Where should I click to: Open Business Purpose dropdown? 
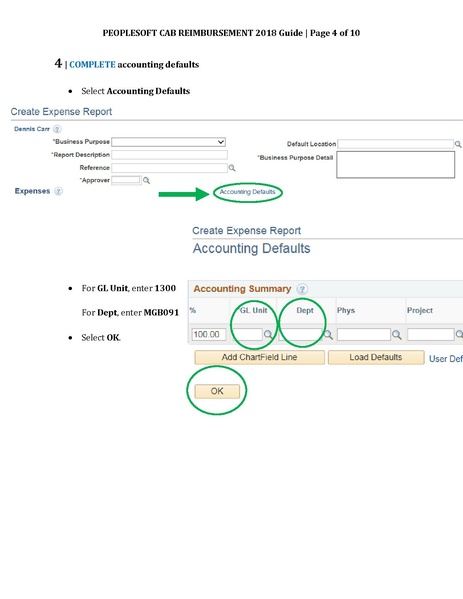click(168, 142)
